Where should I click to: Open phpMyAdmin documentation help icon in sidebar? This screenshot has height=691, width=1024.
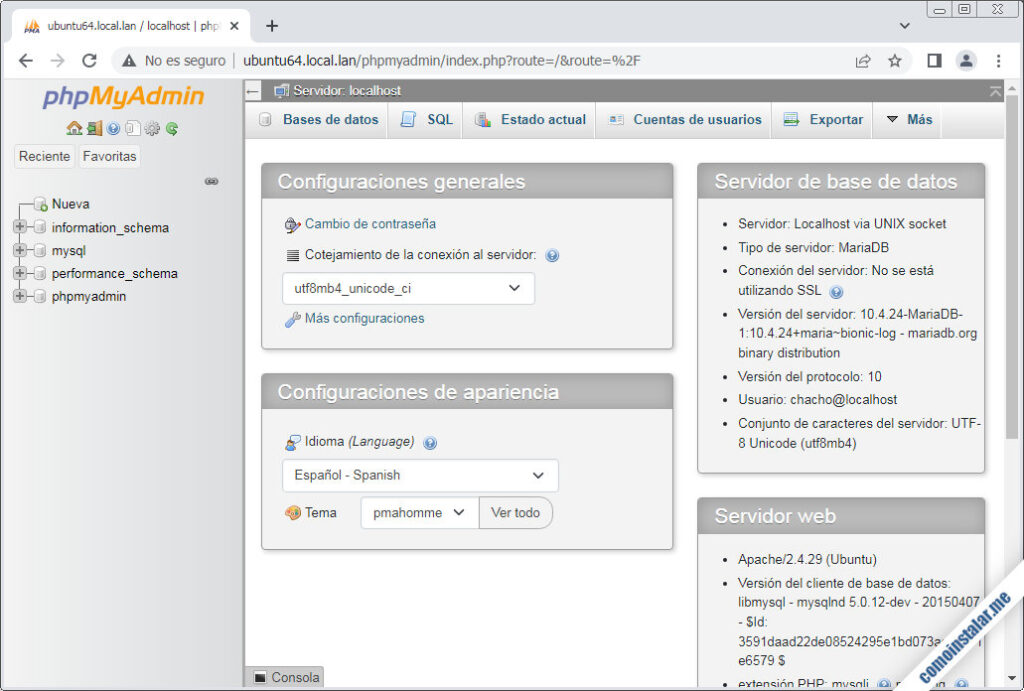113,128
